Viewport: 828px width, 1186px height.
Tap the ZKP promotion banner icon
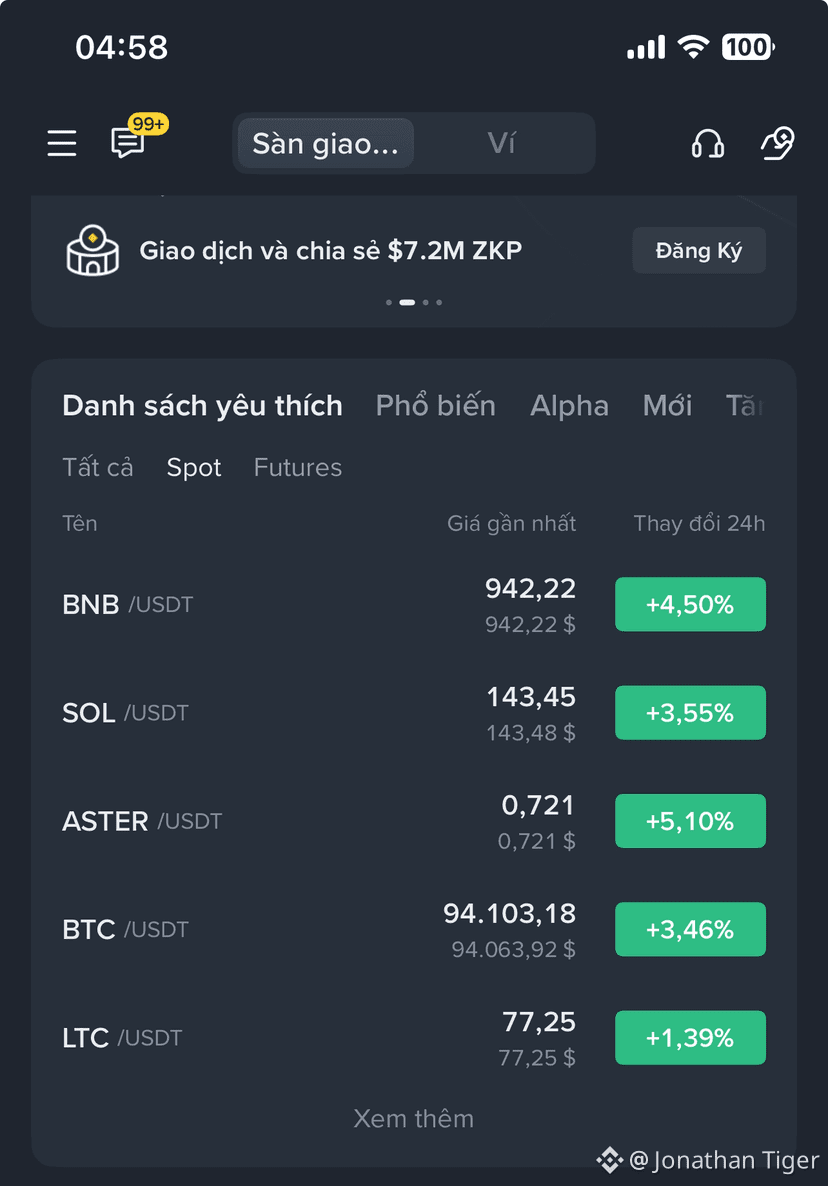(92, 250)
